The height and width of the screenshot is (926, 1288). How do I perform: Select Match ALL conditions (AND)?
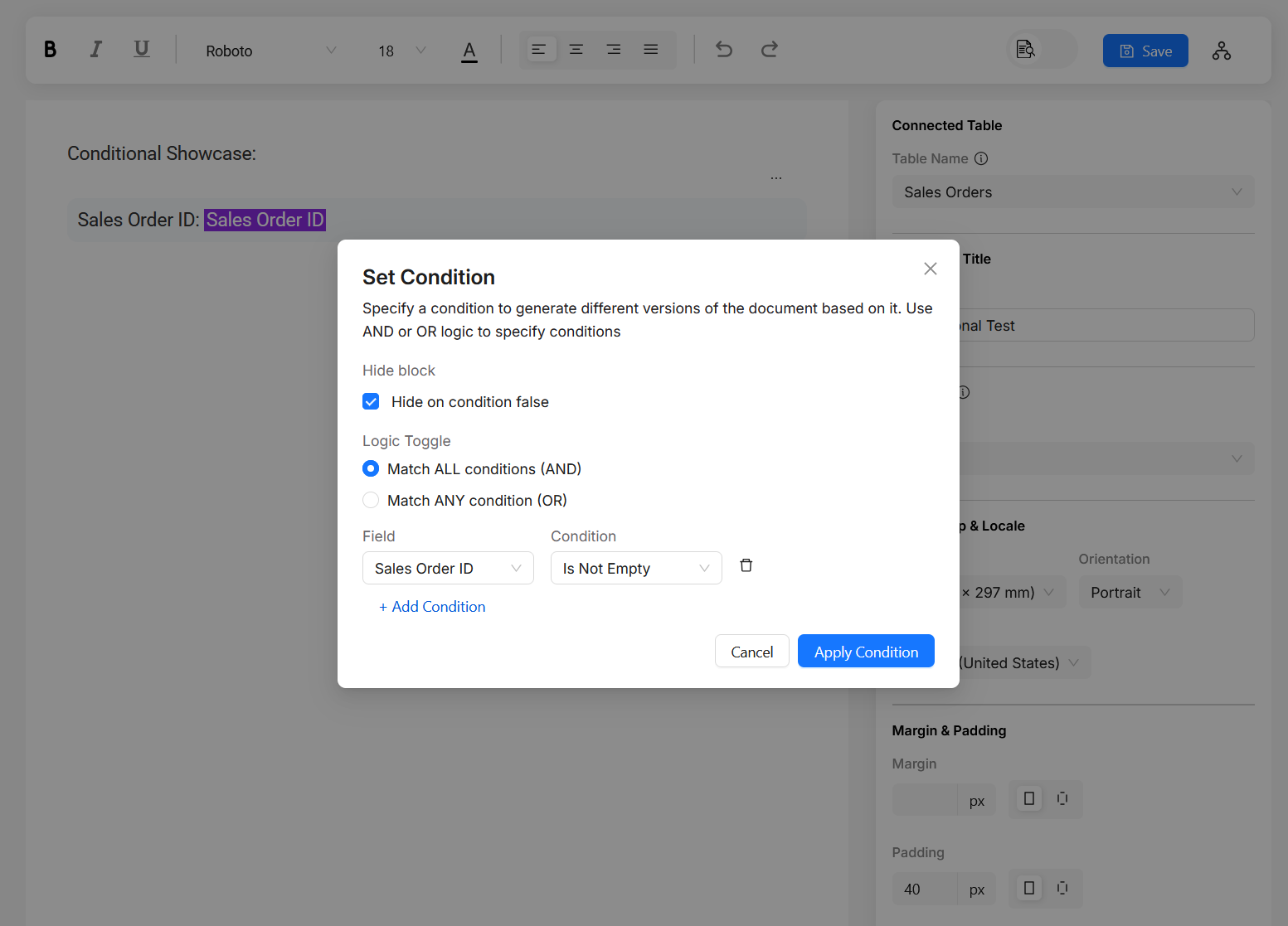(371, 469)
